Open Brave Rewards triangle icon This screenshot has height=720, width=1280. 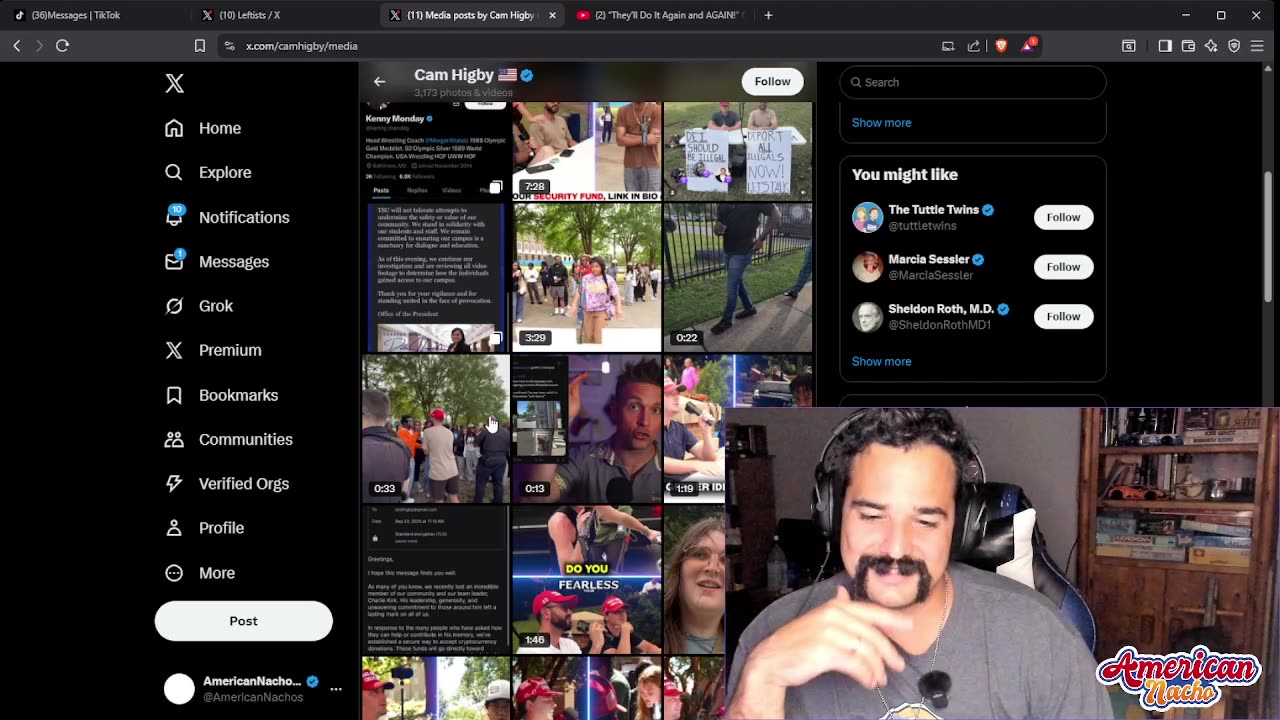coord(1028,46)
